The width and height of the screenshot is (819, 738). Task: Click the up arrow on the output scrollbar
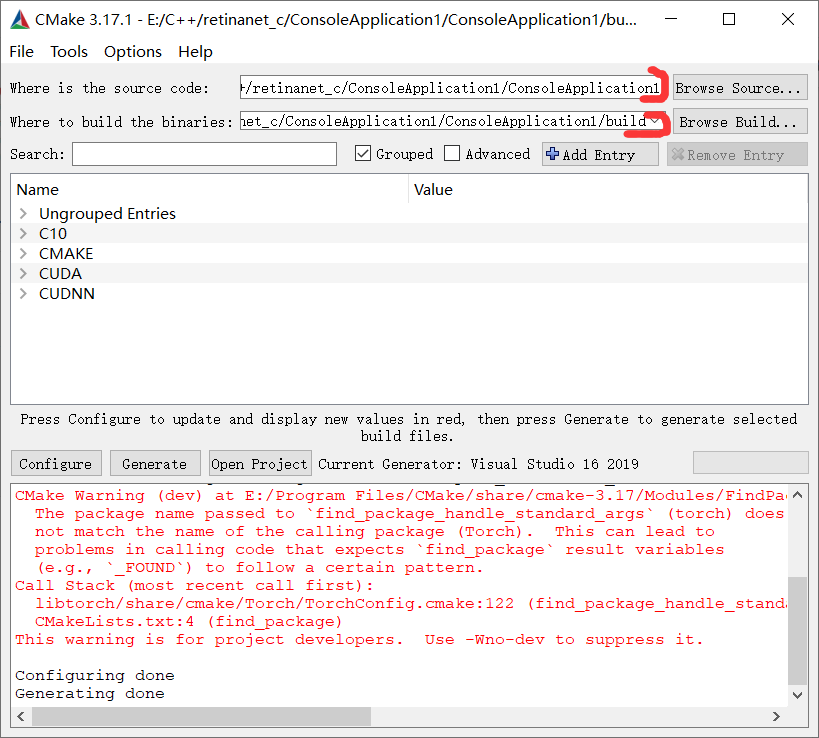click(x=797, y=493)
